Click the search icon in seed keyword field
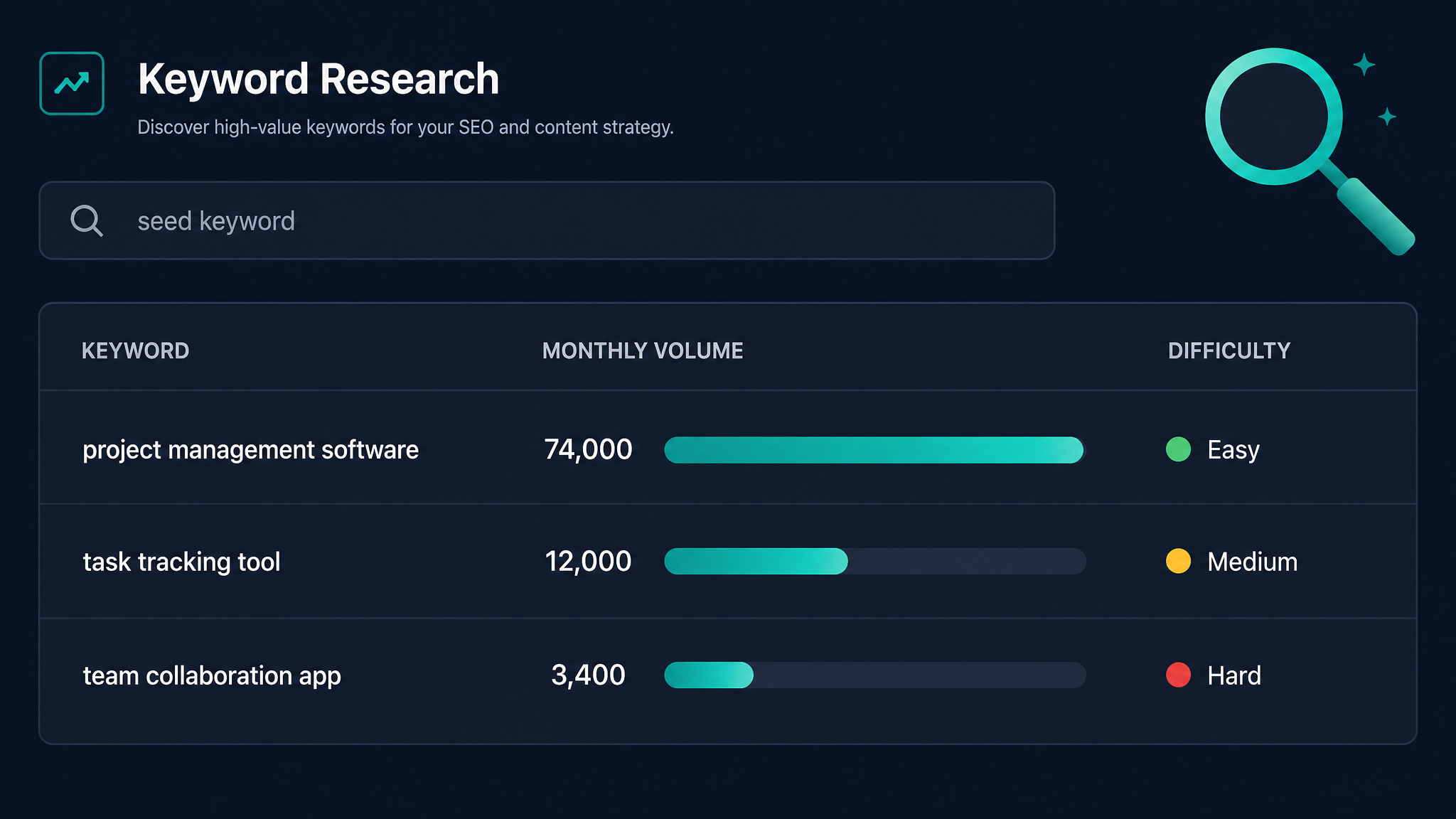 [x=87, y=220]
